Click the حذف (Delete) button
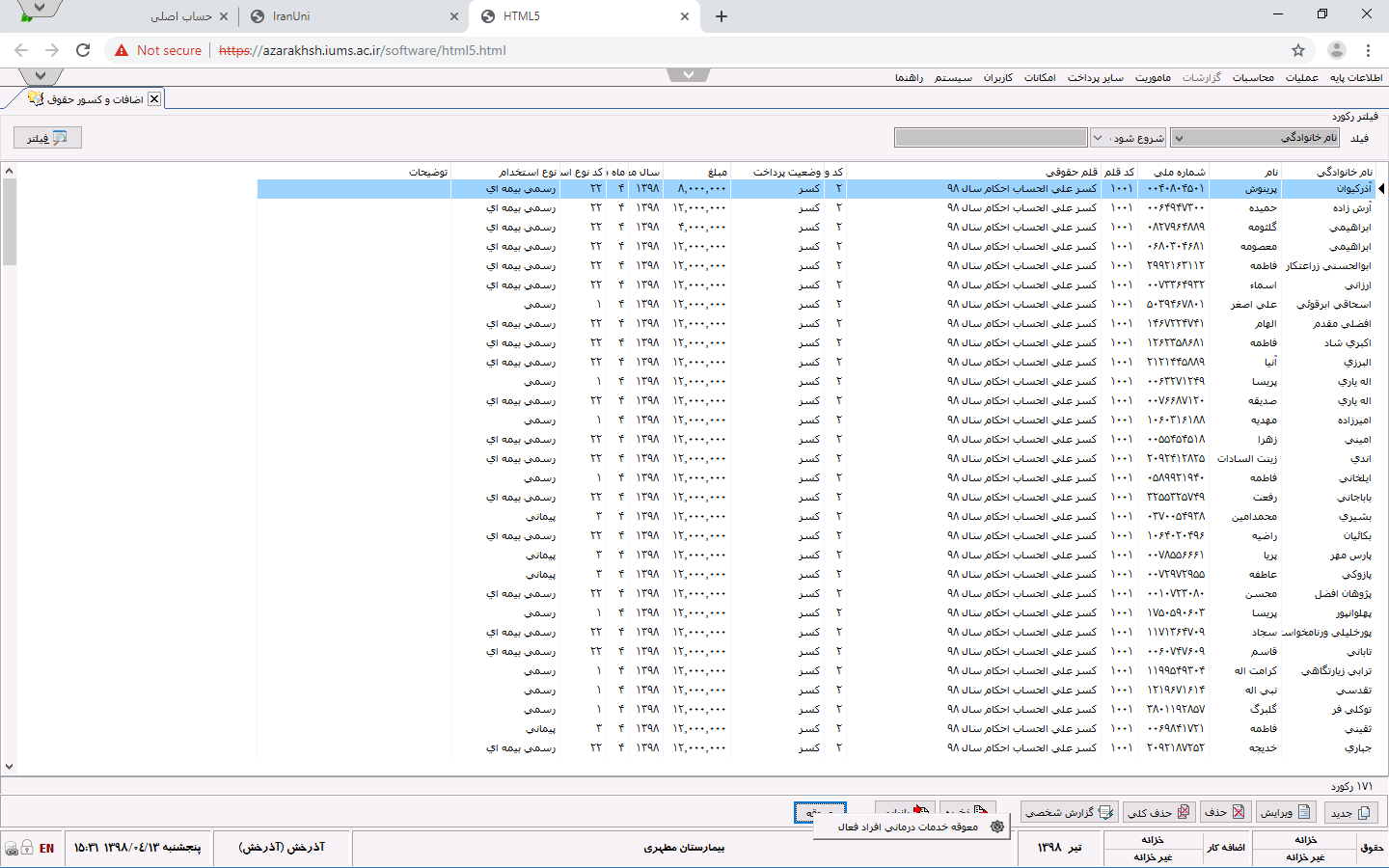 [1225, 812]
